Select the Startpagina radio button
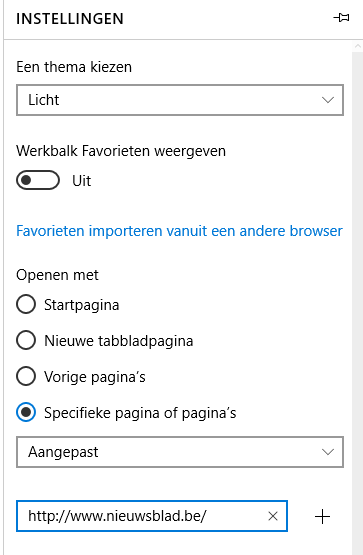This screenshot has height=555, width=363. pyautogui.click(x=26, y=304)
